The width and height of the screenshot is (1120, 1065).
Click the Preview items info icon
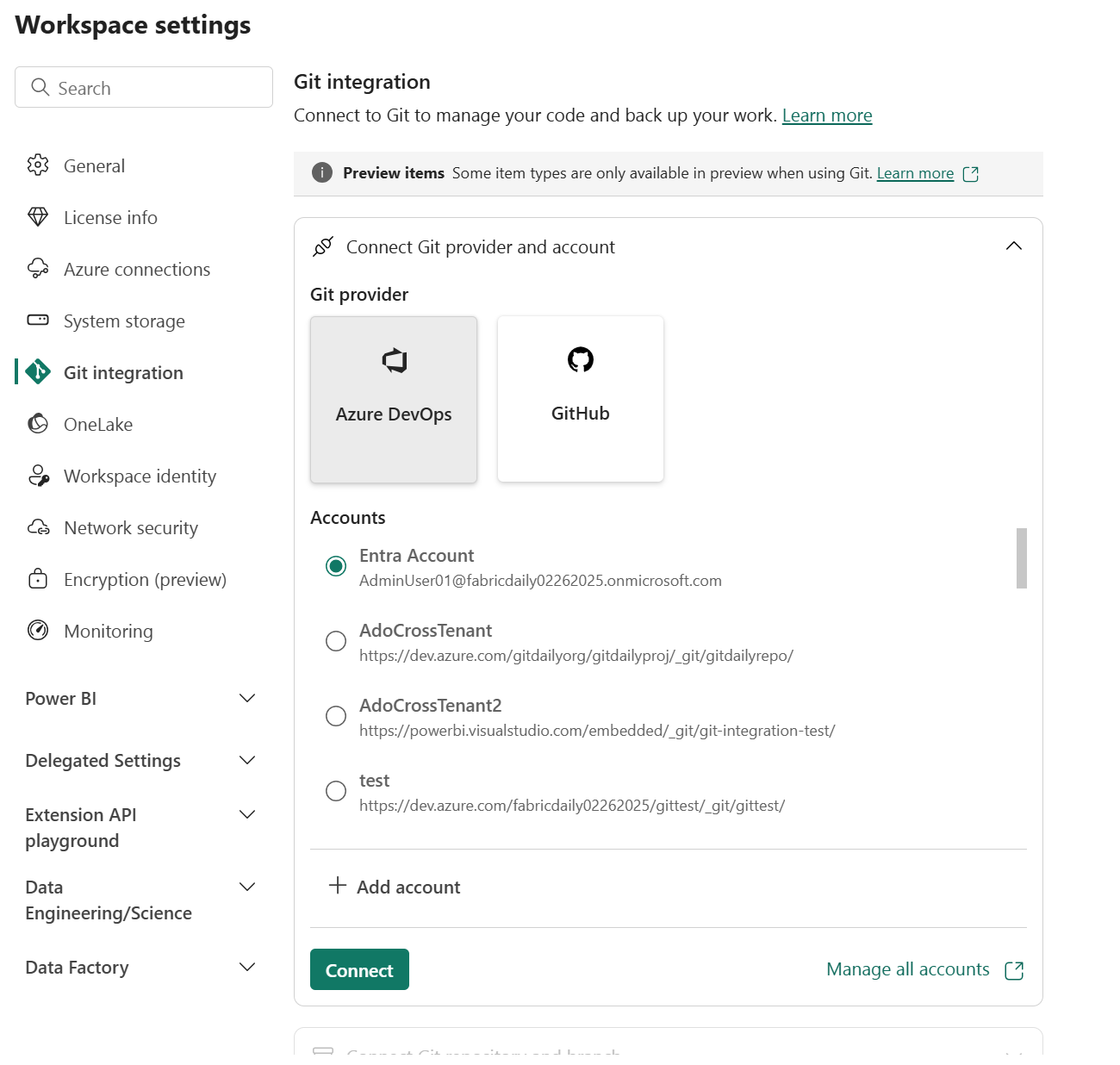pos(321,172)
